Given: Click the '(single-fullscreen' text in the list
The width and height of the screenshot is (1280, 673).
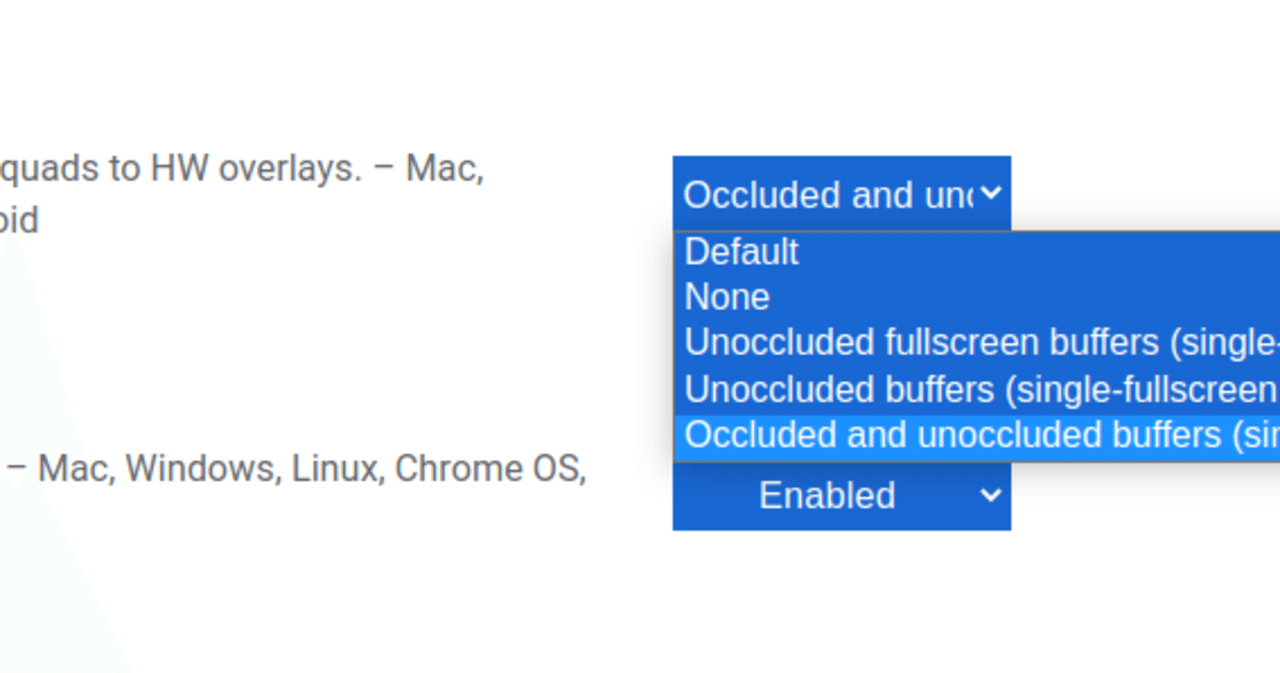Looking at the screenshot, I should pyautogui.click(x=1140, y=389).
